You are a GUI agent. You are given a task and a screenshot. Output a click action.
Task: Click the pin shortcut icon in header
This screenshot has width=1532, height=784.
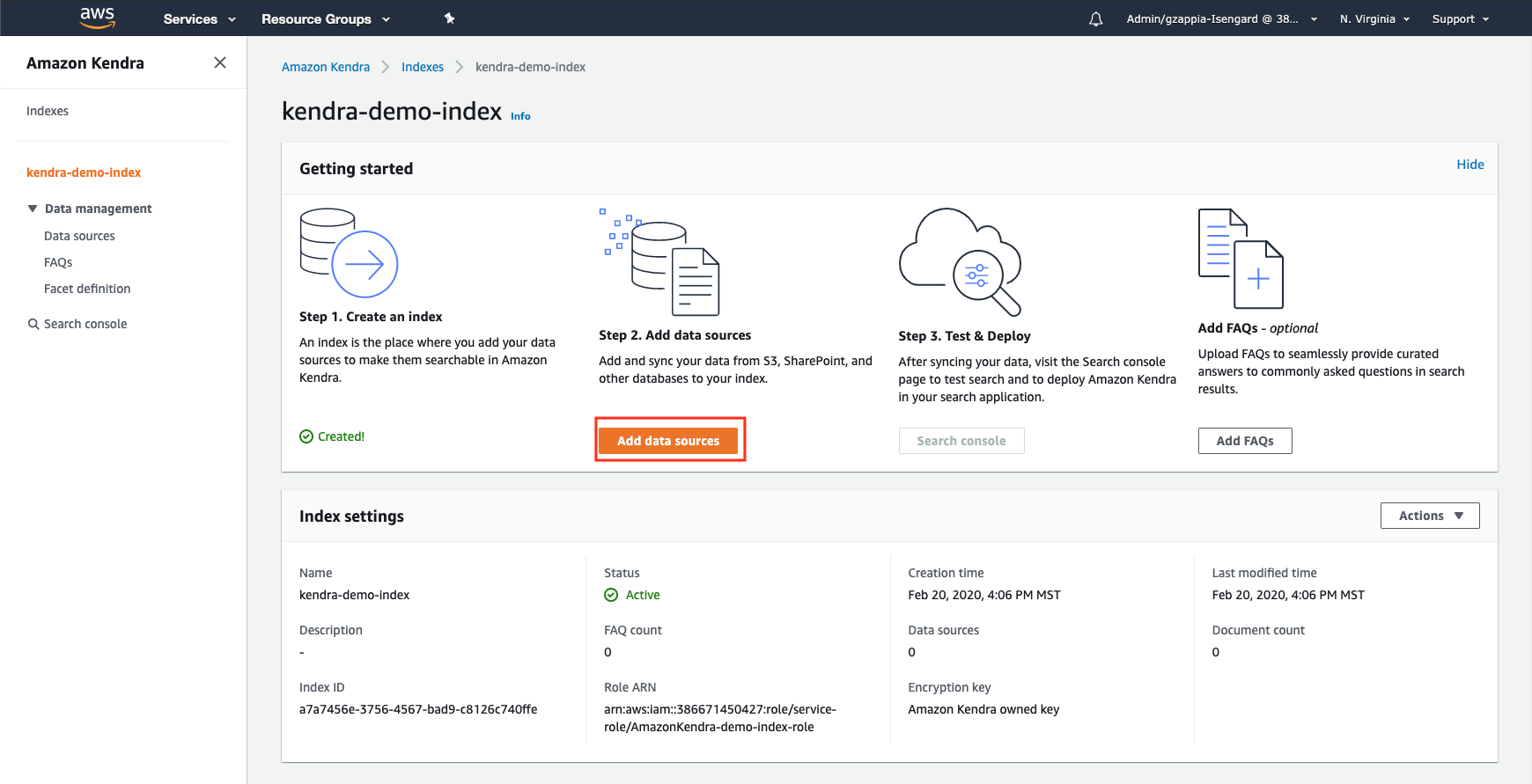click(x=449, y=18)
